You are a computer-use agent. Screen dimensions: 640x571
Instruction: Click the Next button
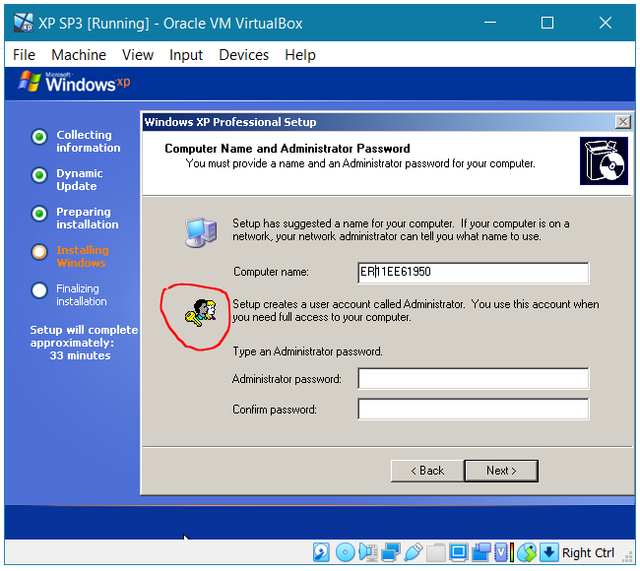501,471
